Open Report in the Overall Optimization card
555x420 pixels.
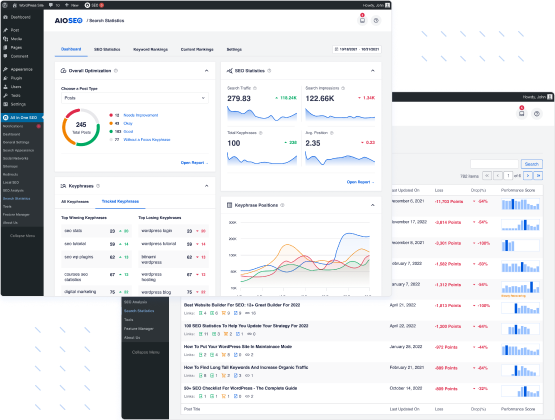click(x=194, y=163)
